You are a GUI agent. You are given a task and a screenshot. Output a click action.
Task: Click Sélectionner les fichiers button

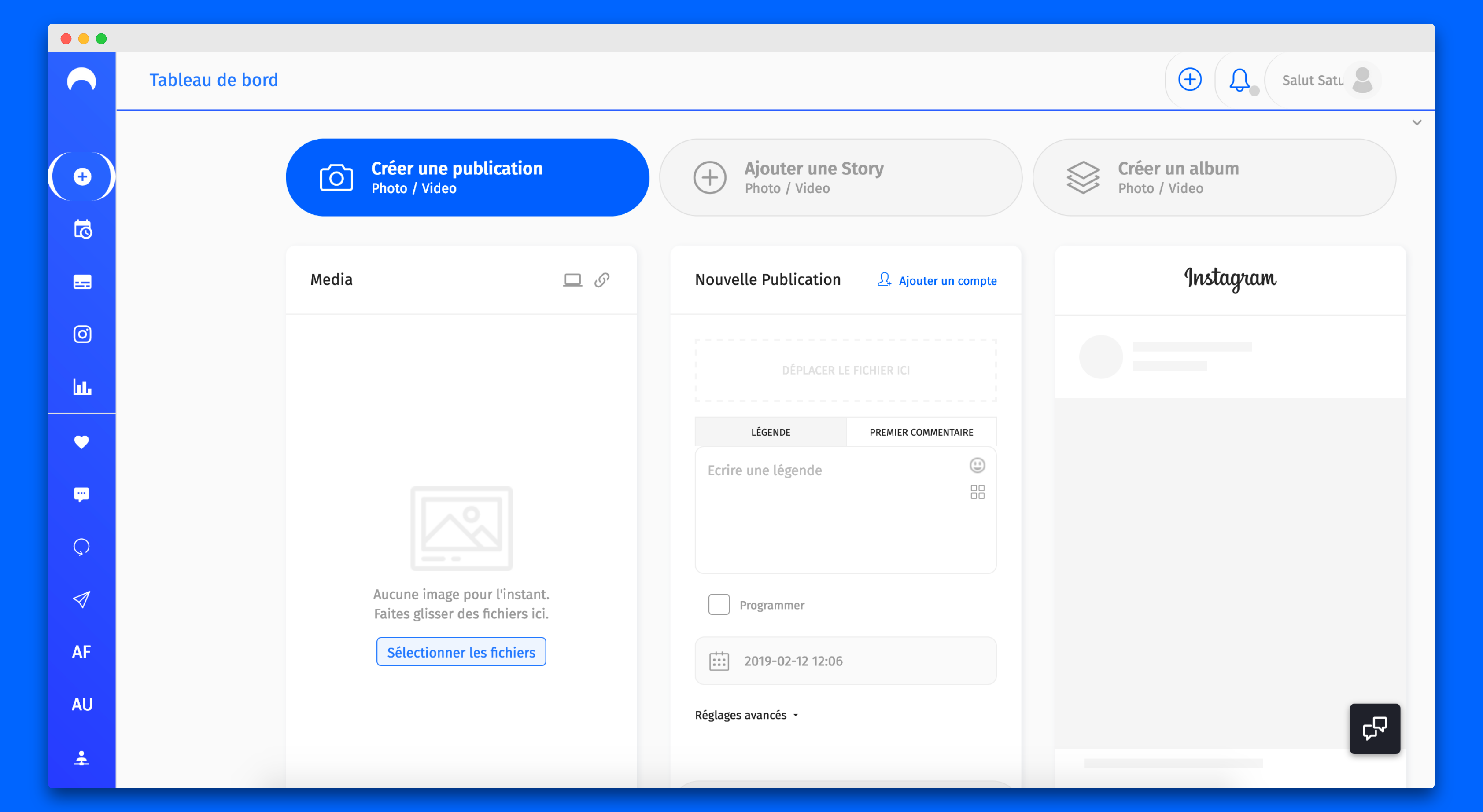tap(461, 652)
